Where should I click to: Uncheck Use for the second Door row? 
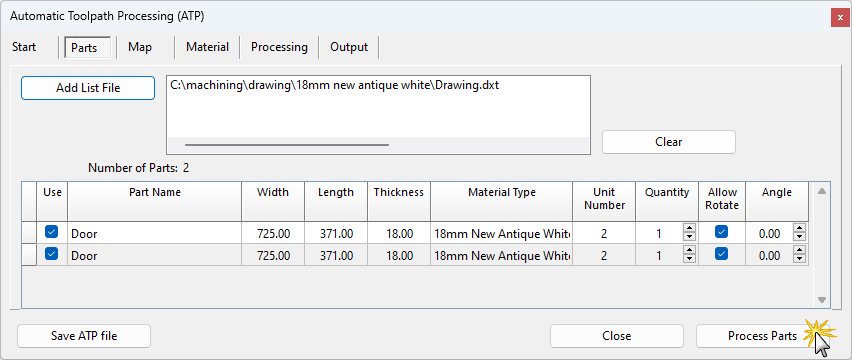coord(52,254)
